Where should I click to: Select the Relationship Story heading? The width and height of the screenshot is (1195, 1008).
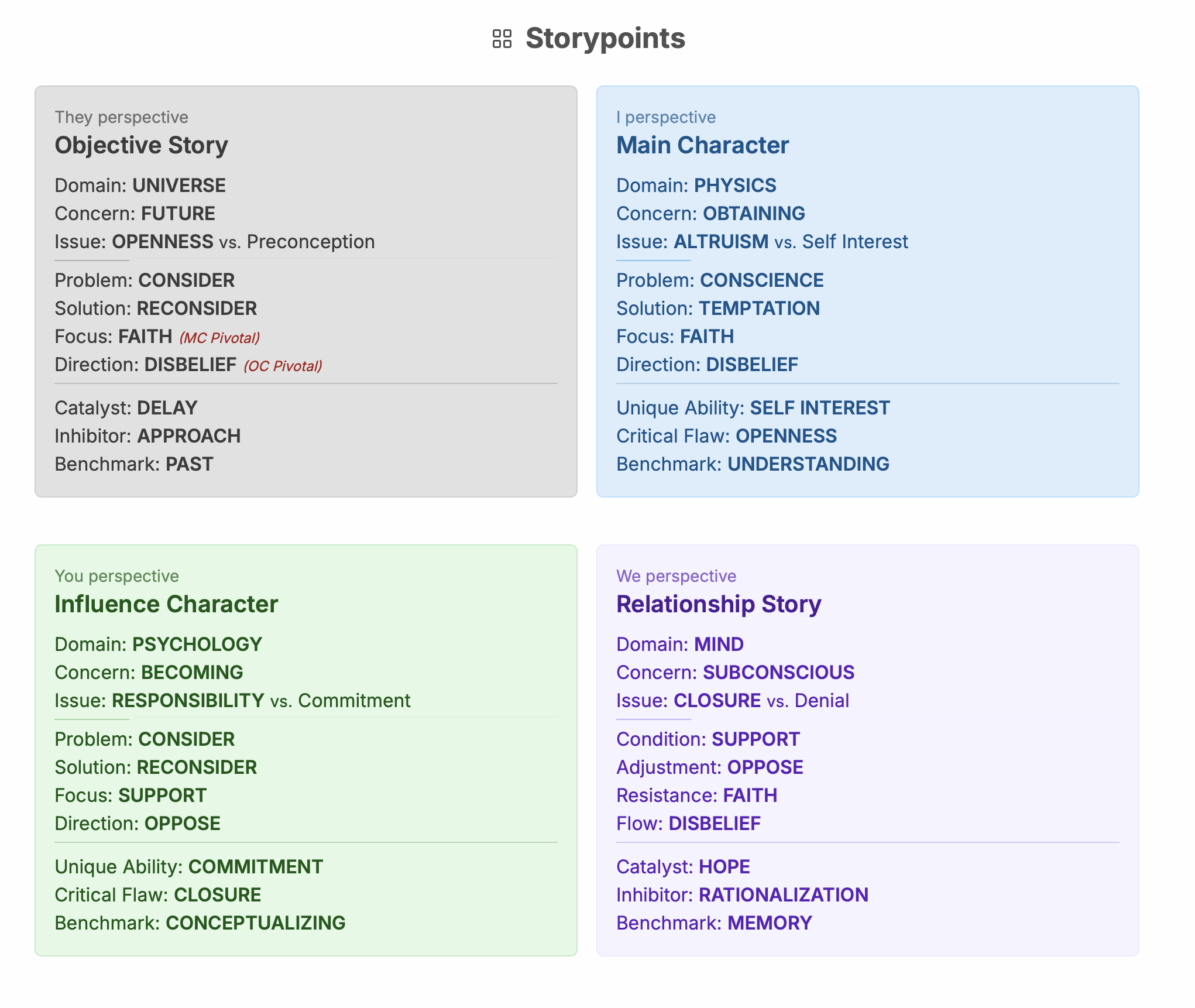719,604
